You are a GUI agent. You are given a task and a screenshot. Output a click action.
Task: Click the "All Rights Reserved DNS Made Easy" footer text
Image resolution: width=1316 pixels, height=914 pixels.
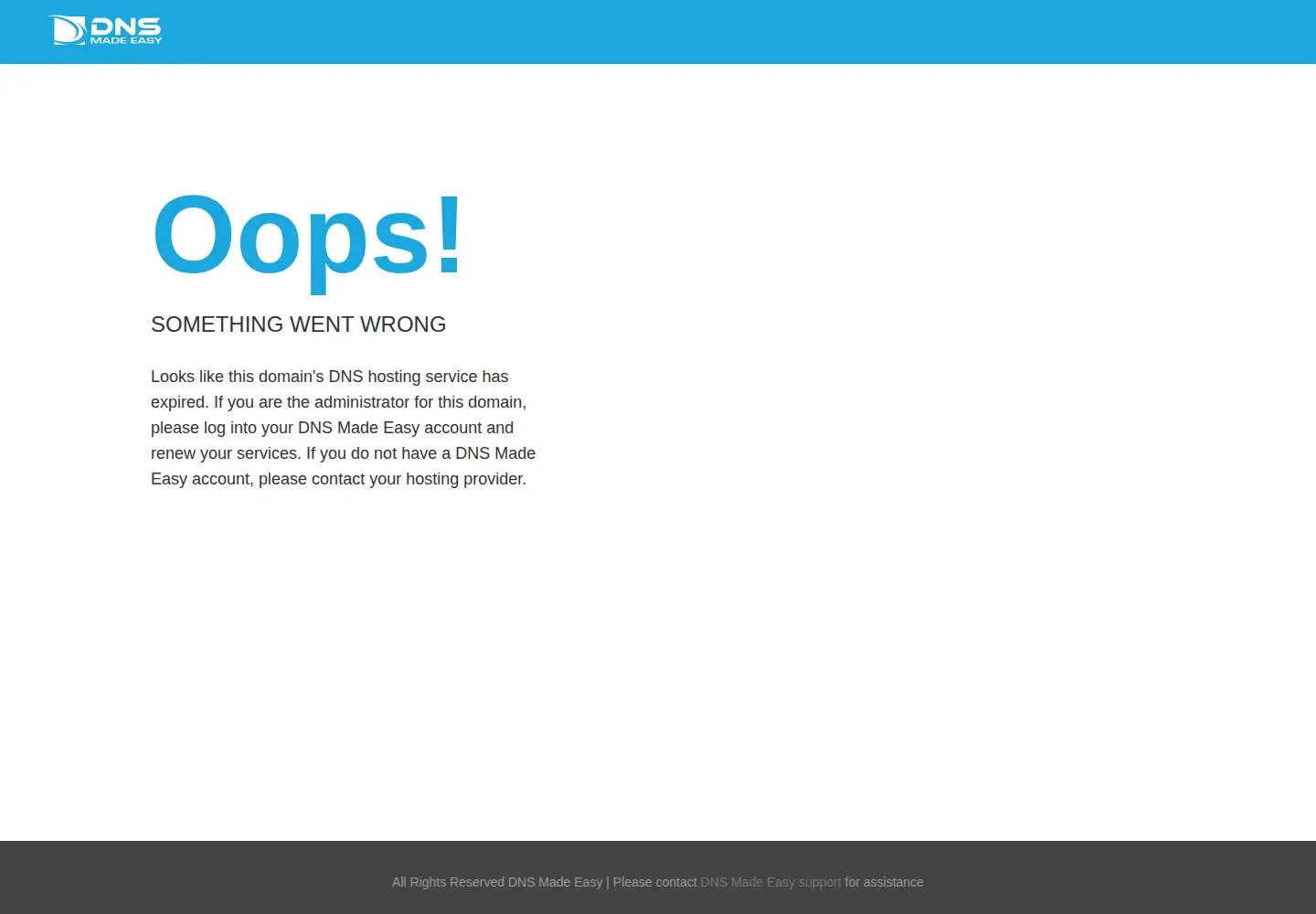[497, 882]
